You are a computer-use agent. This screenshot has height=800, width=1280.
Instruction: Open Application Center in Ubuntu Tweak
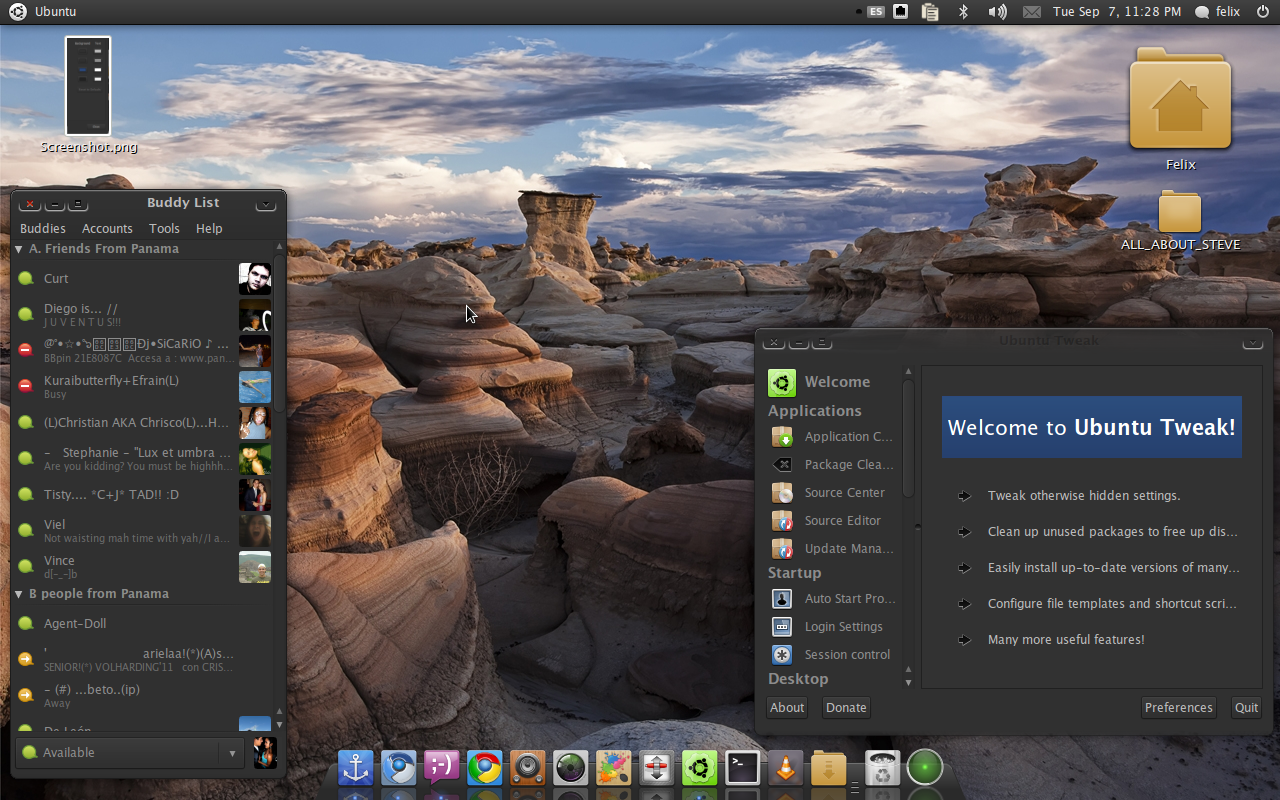click(833, 437)
